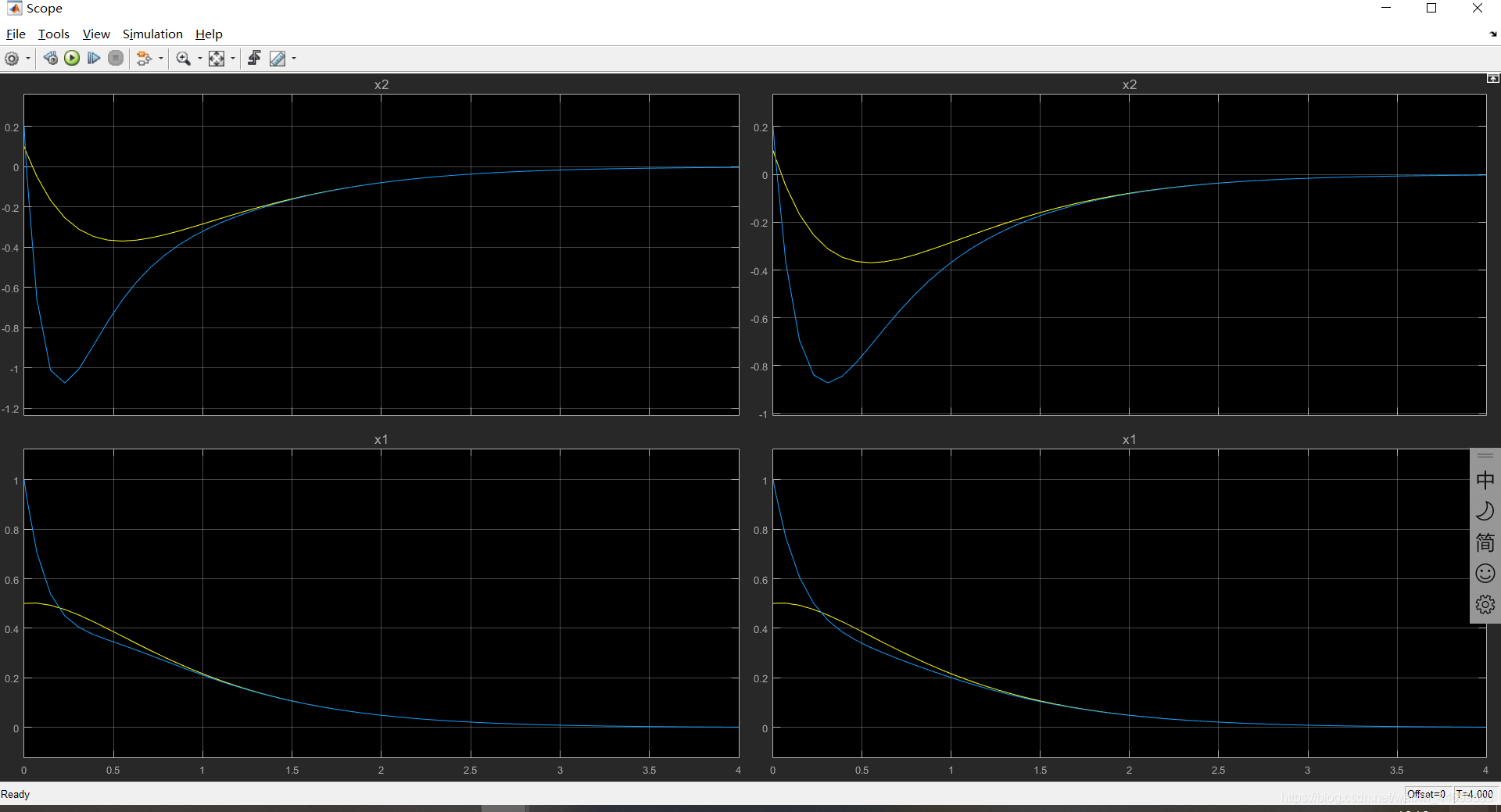Image resolution: width=1501 pixels, height=812 pixels.
Task: Open the Help menu
Action: point(209,34)
